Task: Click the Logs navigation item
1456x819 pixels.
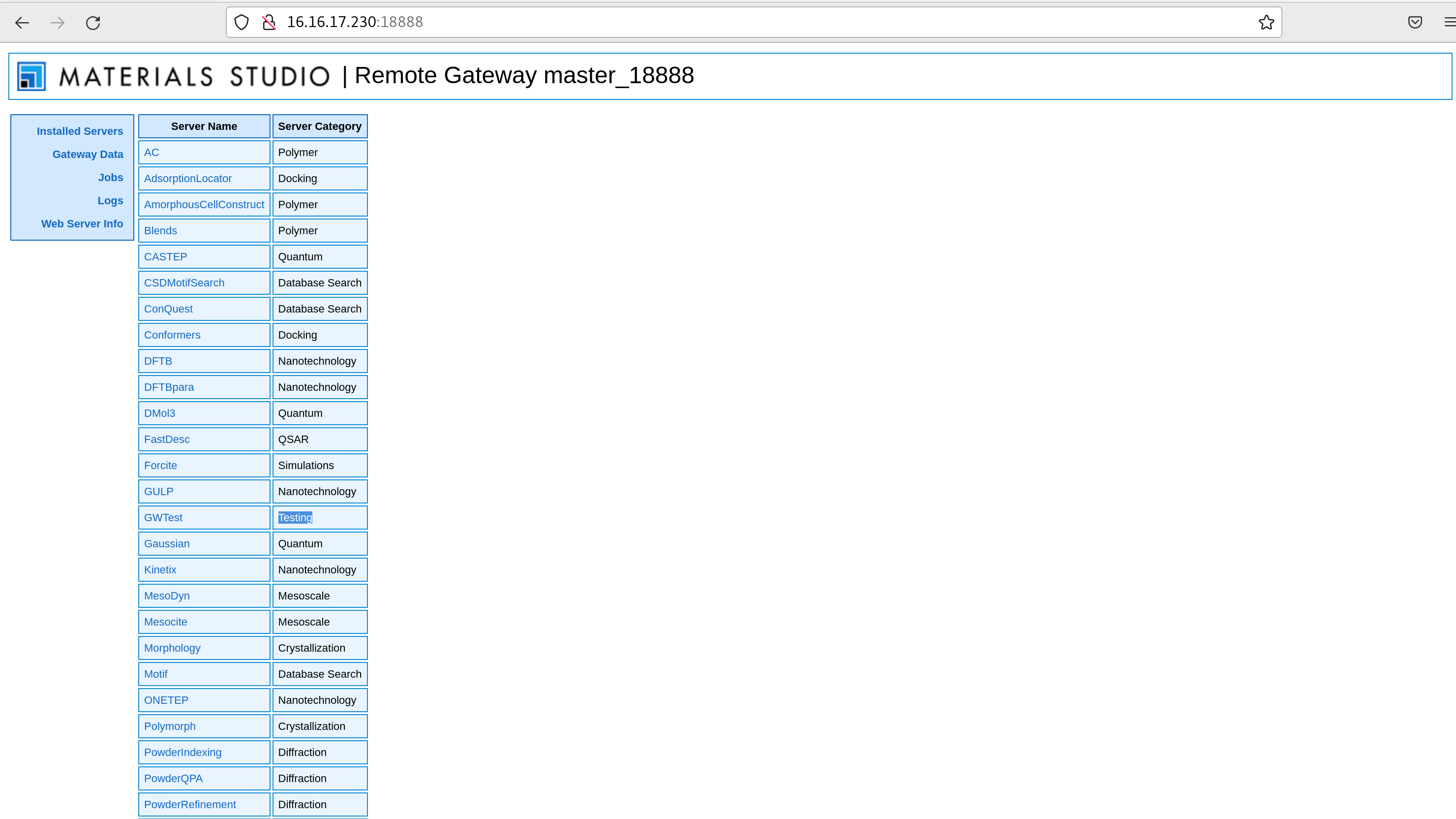Action: 111,200
